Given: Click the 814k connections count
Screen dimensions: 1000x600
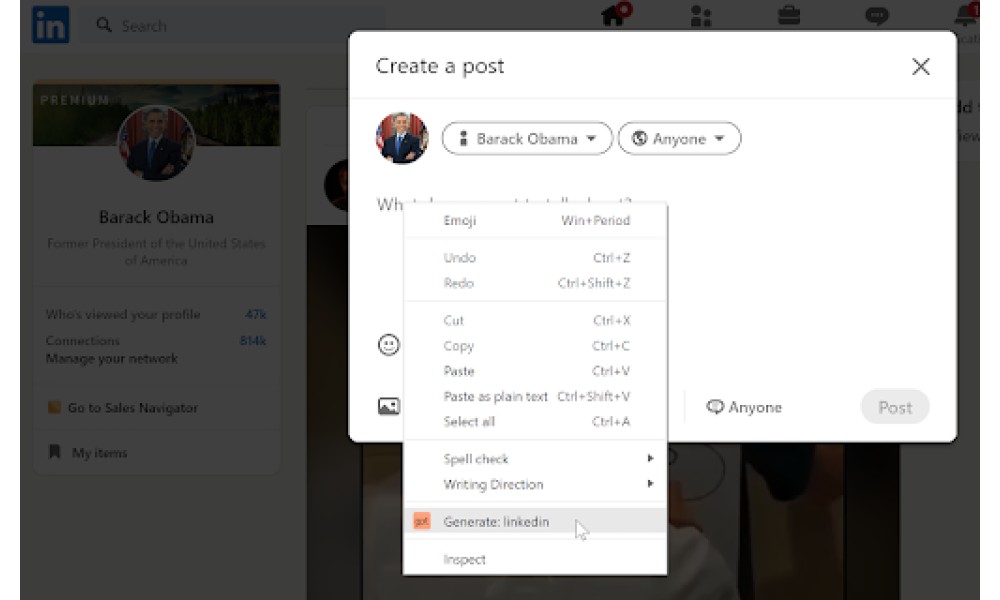Looking at the screenshot, I should pyautogui.click(x=253, y=340).
